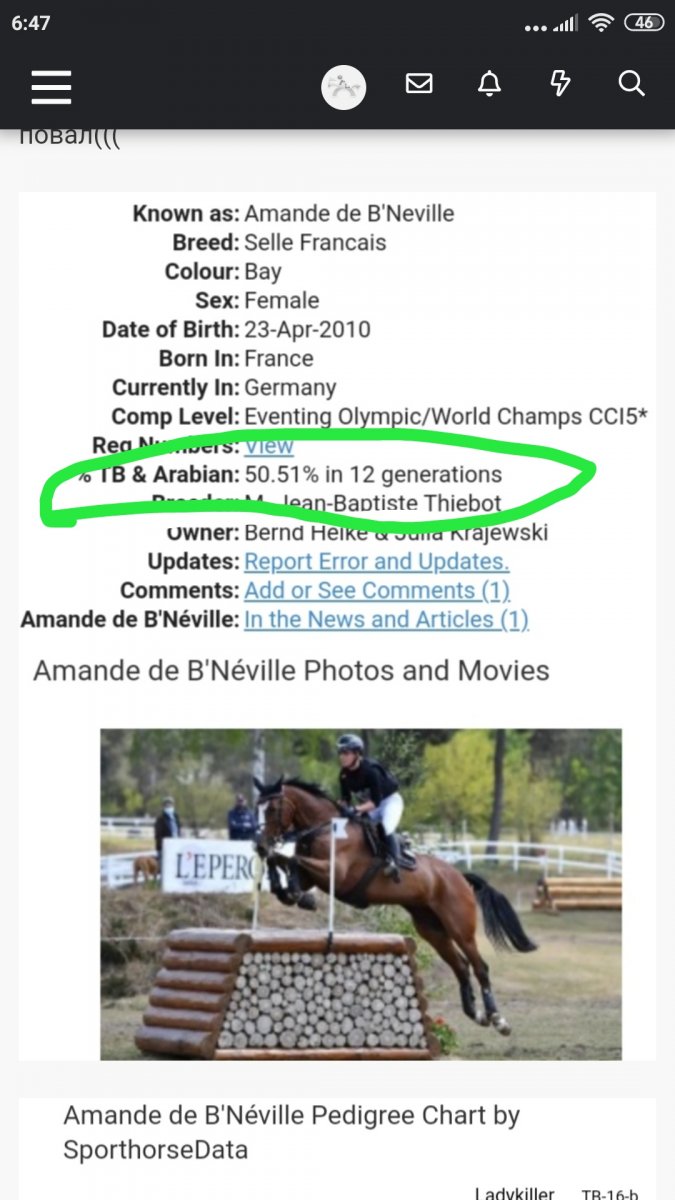Tap the Photos and Movies heading

click(x=291, y=670)
